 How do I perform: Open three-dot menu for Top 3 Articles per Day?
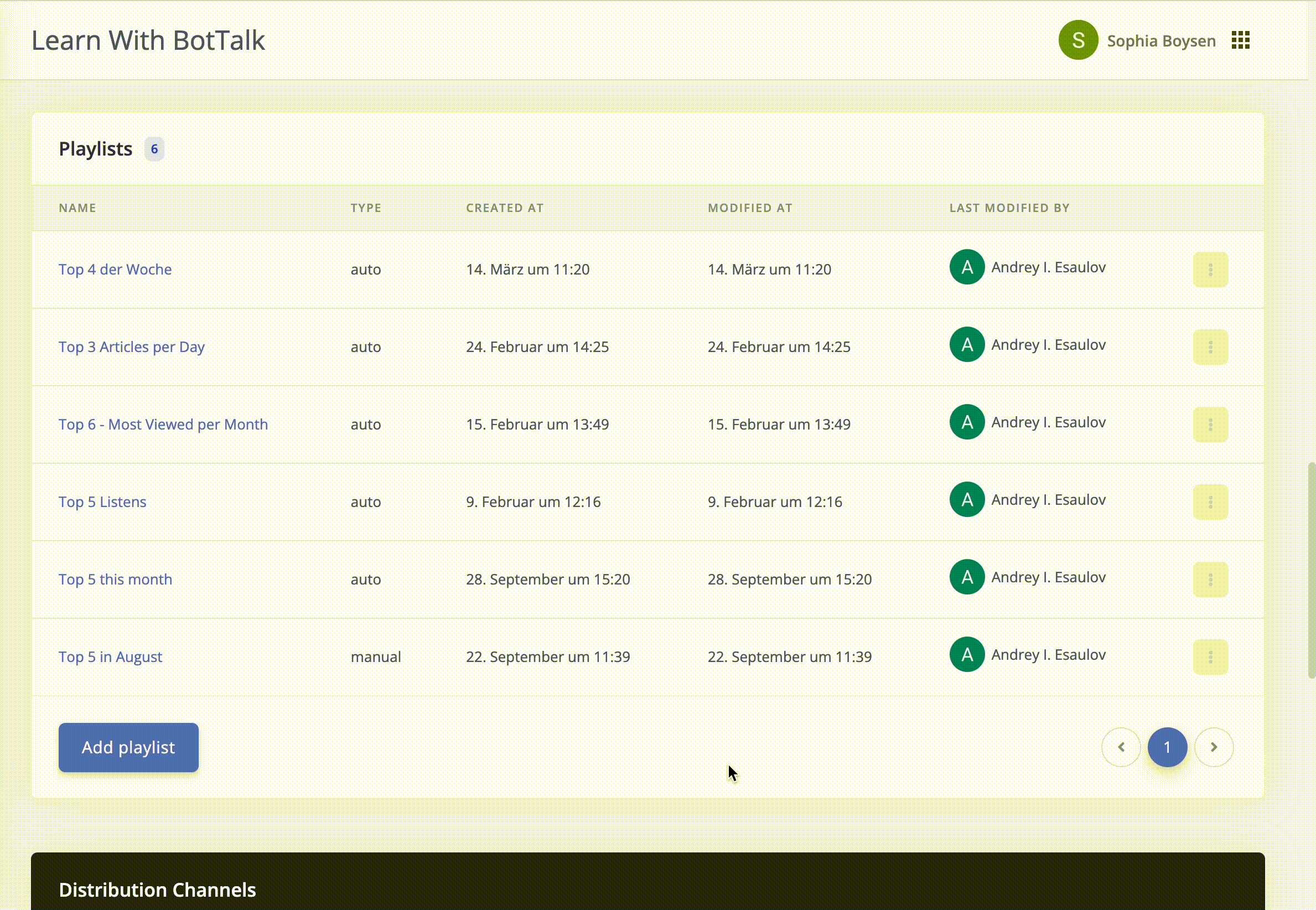1210,347
